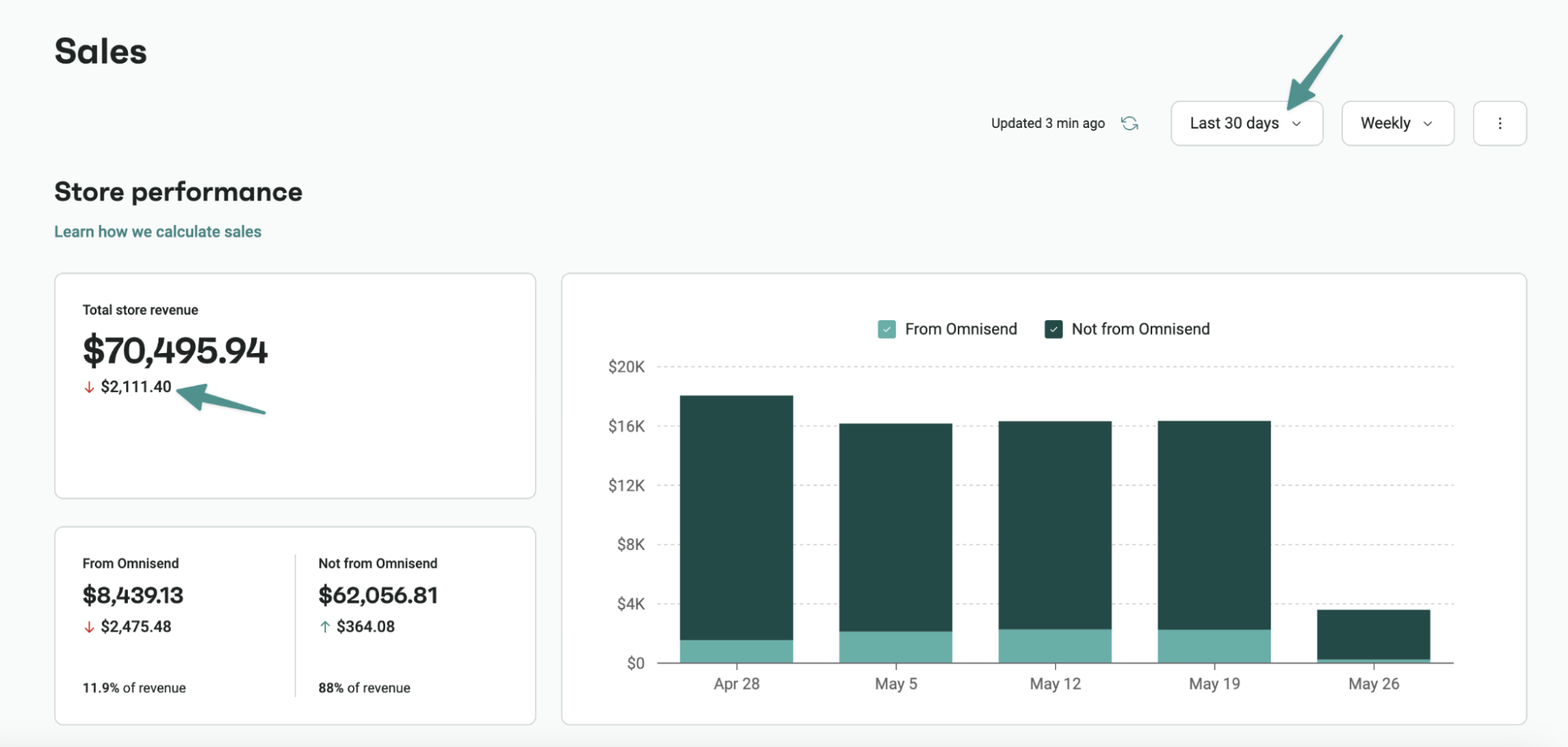Click the Not from Omnisend figure $62,056.81

pyautogui.click(x=378, y=596)
